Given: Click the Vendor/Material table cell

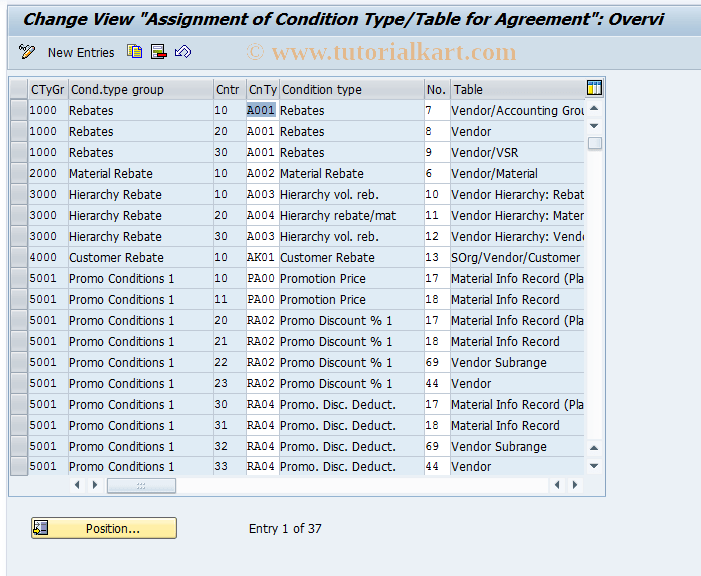Looking at the screenshot, I should tap(517, 173).
